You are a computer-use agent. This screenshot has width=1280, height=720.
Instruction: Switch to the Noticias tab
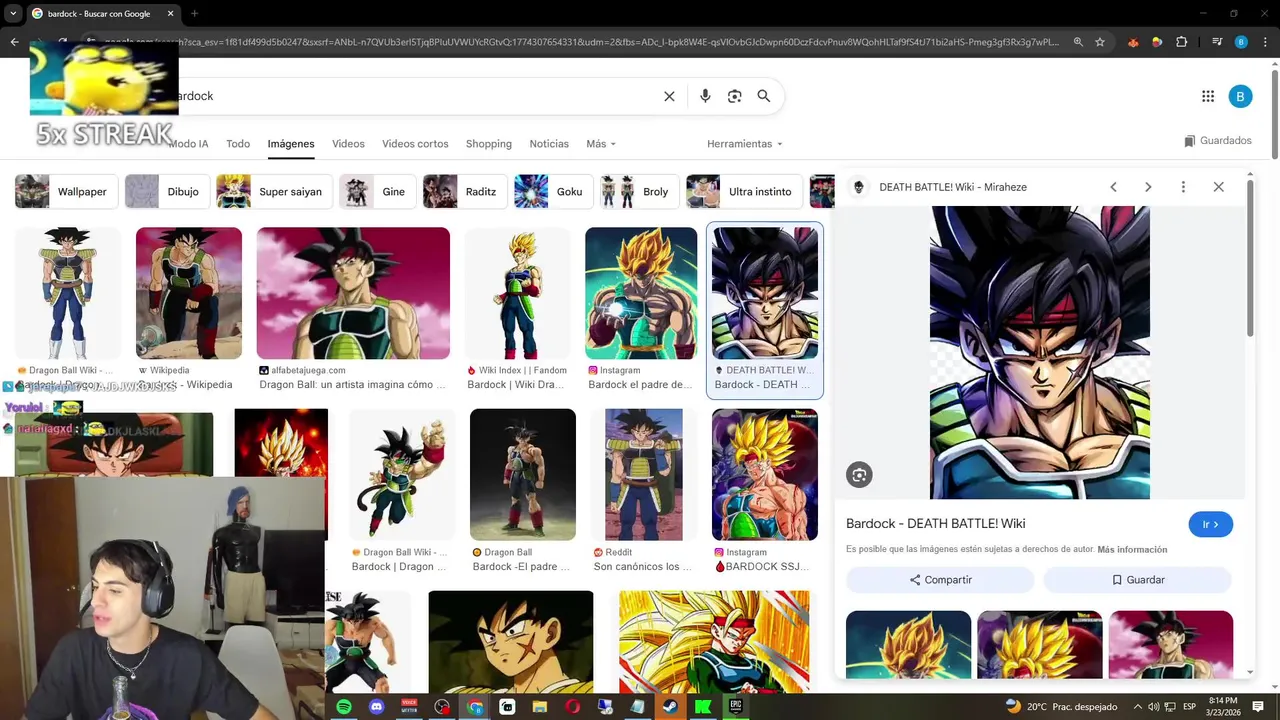point(549,144)
